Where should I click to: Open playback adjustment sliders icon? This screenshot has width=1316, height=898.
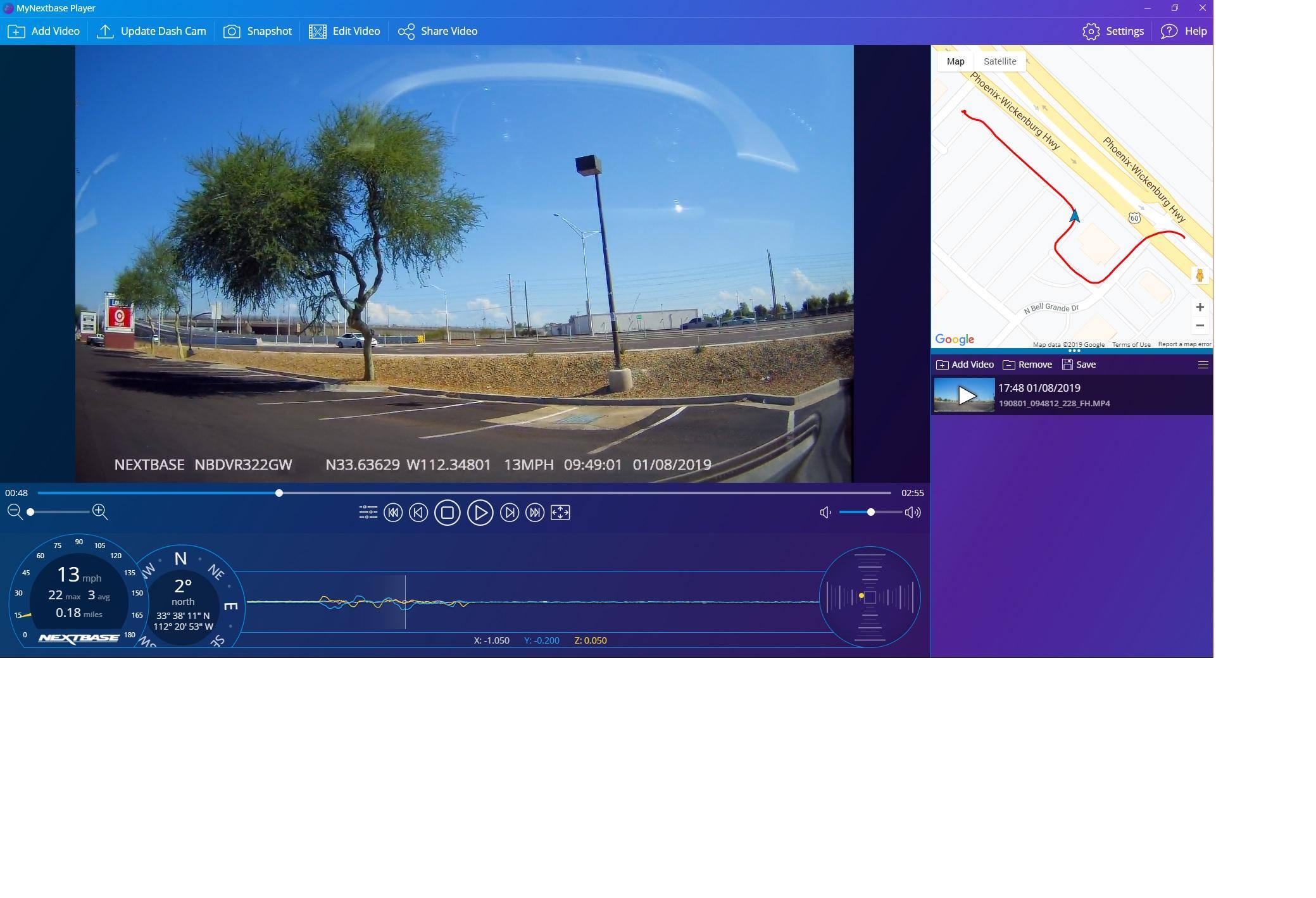click(x=368, y=513)
